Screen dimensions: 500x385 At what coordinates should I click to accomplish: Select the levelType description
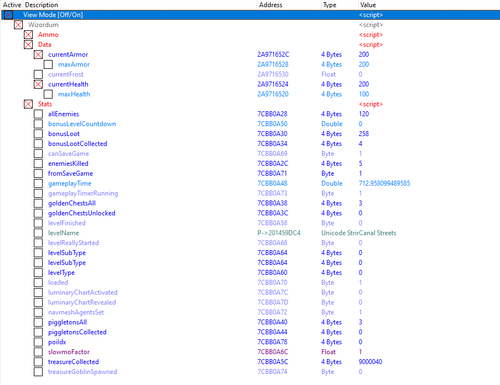coord(61,273)
